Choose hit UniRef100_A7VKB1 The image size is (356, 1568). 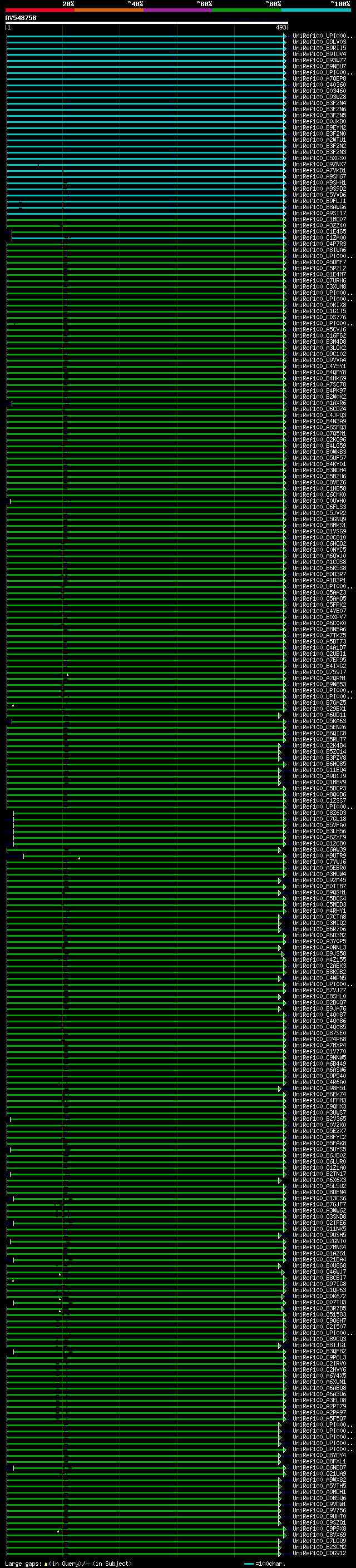[319, 170]
